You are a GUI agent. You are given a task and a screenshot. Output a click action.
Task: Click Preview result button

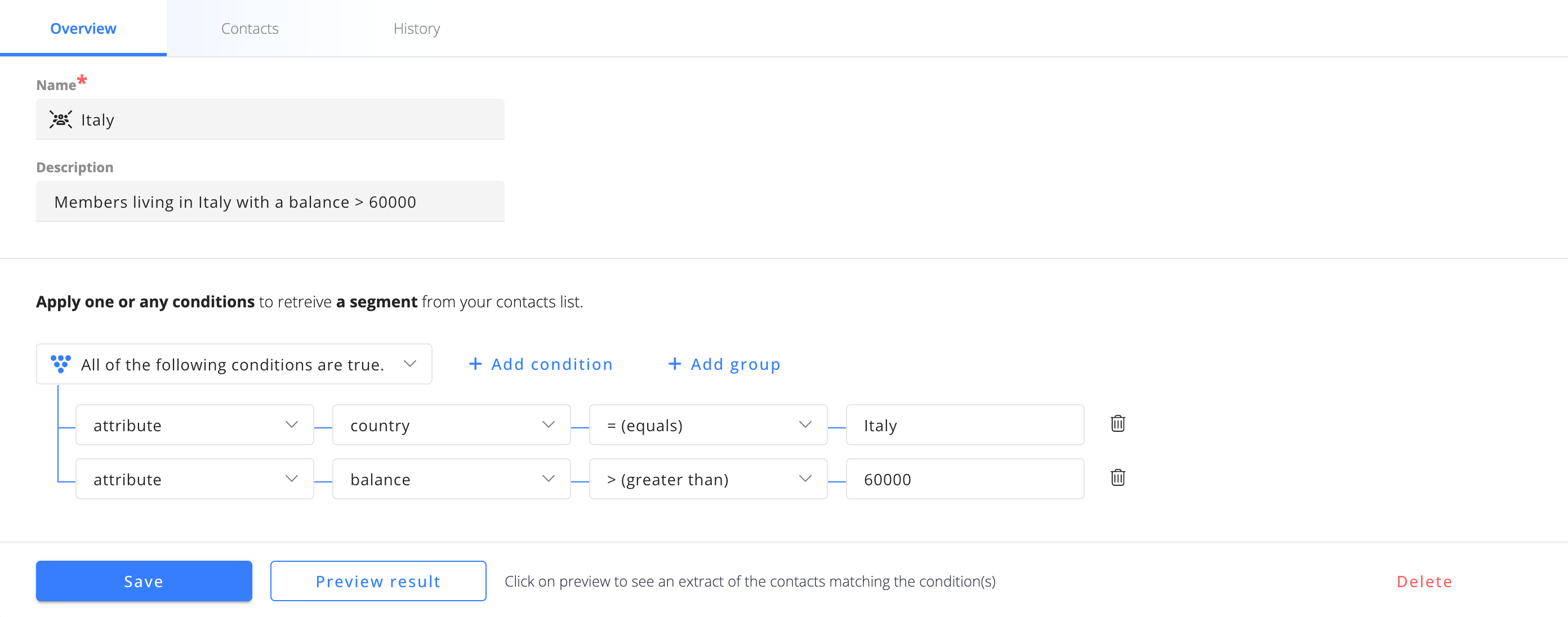pyautogui.click(x=378, y=581)
